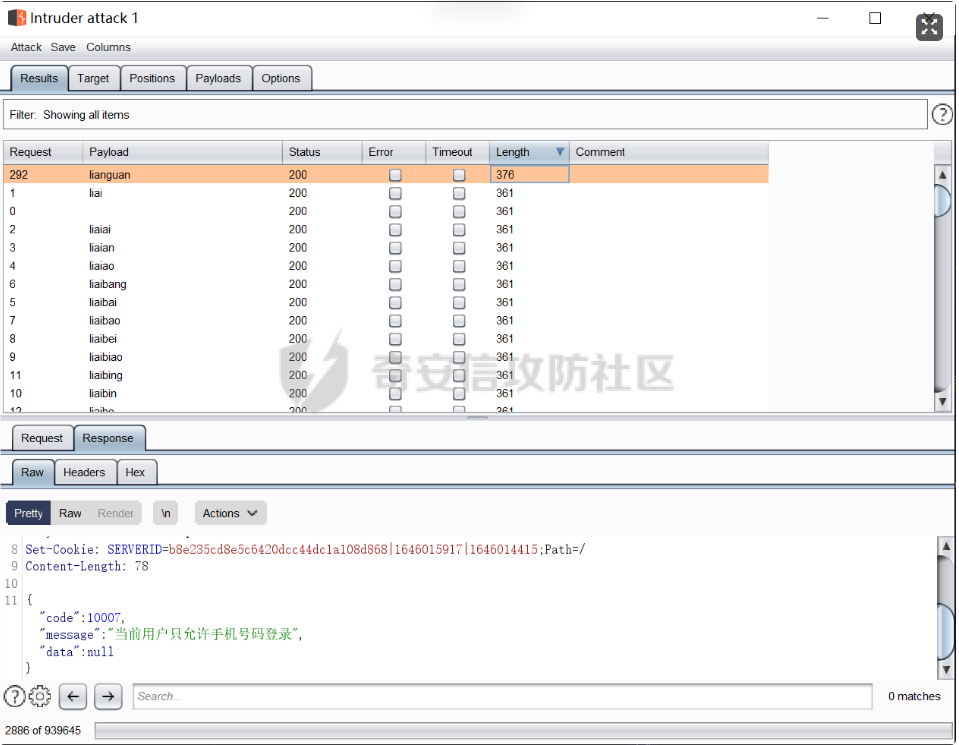959x745 pixels.
Task: Check the Error box for payload liai
Action: click(x=395, y=193)
